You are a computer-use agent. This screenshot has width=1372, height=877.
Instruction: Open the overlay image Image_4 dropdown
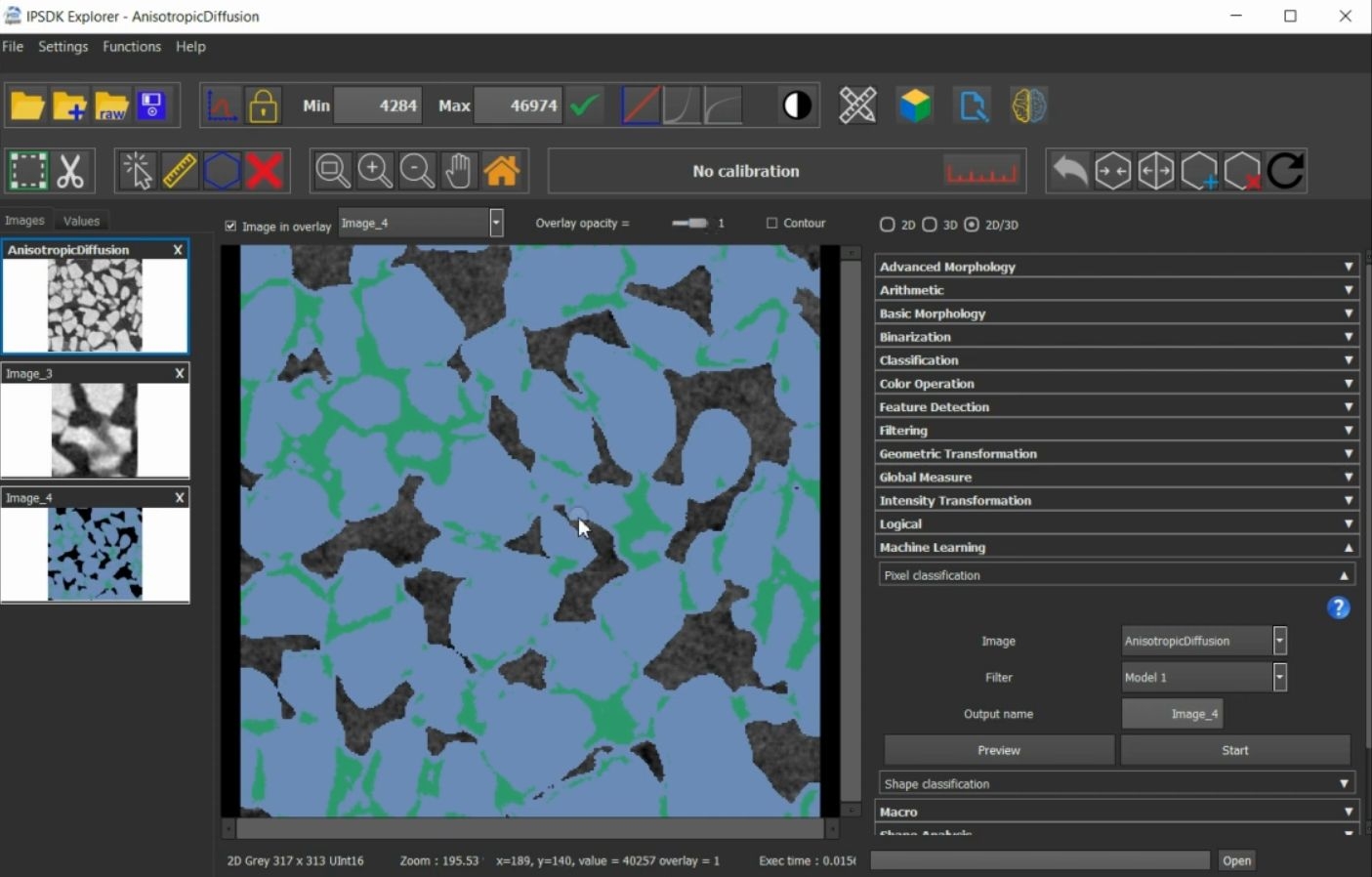tap(496, 224)
